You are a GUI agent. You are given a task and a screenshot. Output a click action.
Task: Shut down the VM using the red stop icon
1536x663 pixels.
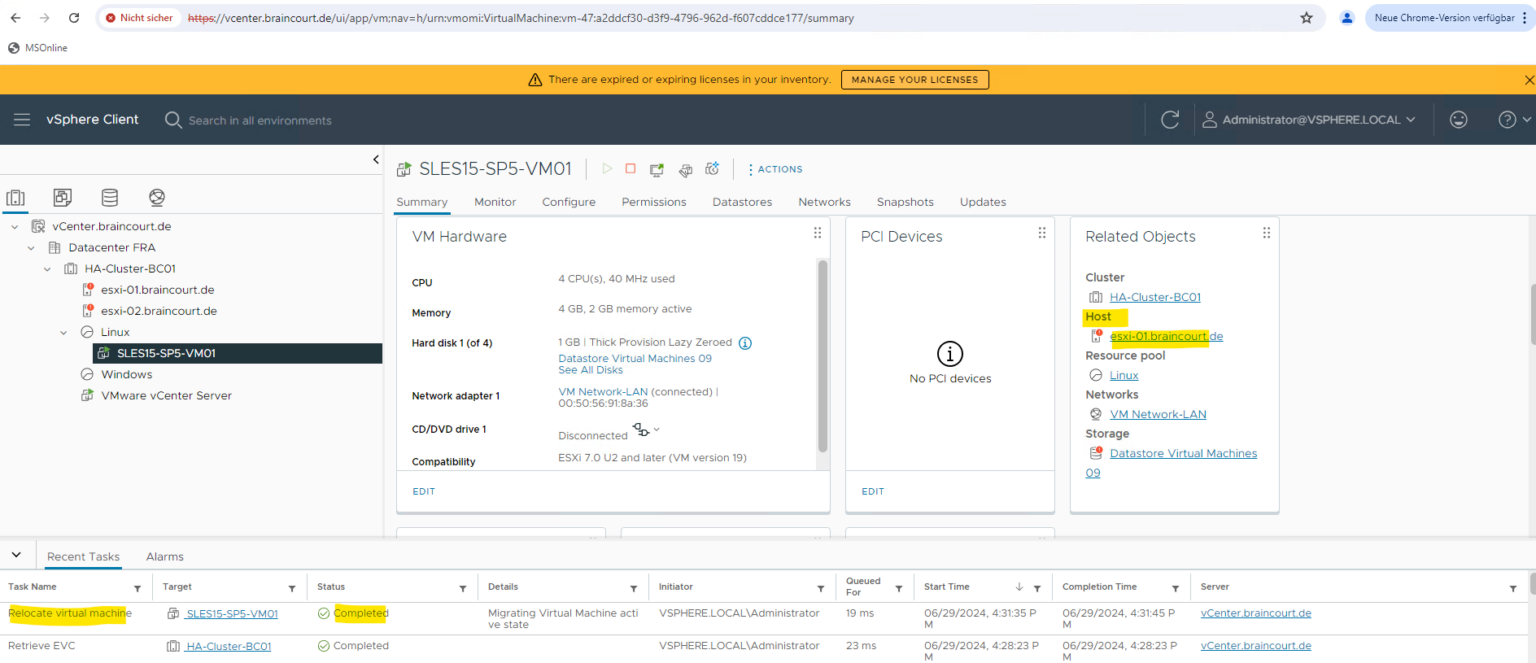[x=632, y=169]
